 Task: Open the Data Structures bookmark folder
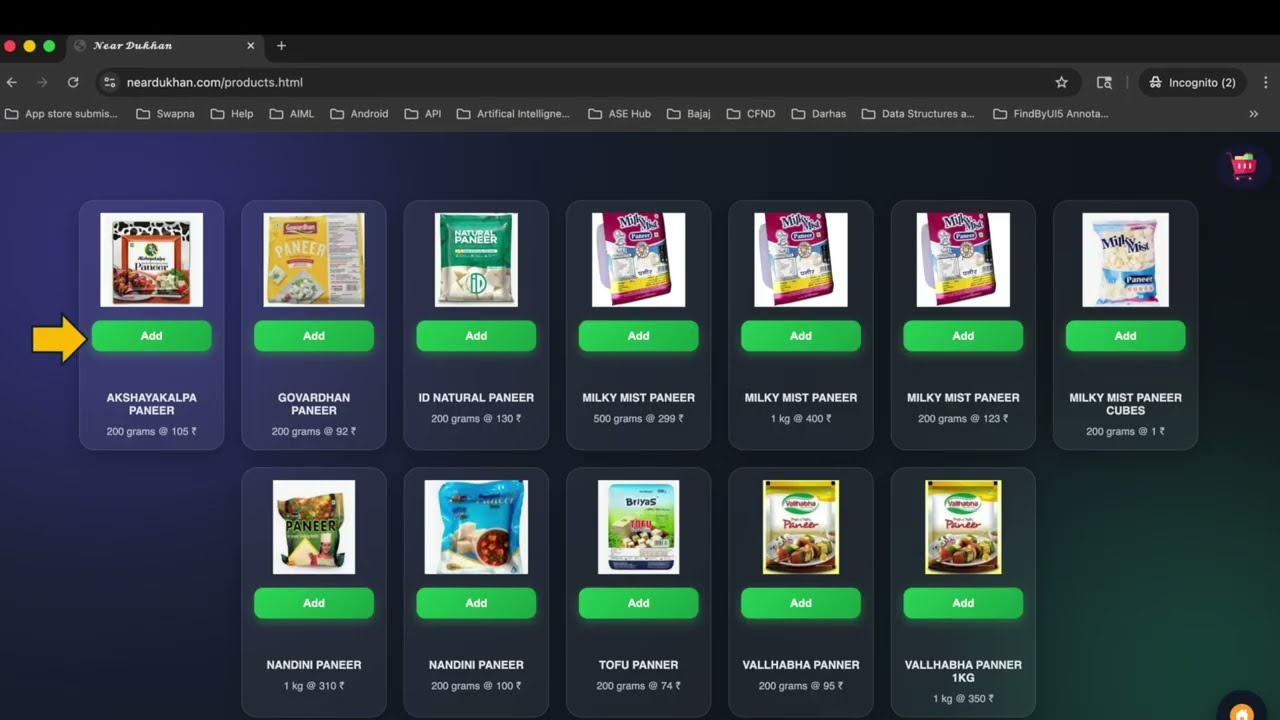coord(918,114)
